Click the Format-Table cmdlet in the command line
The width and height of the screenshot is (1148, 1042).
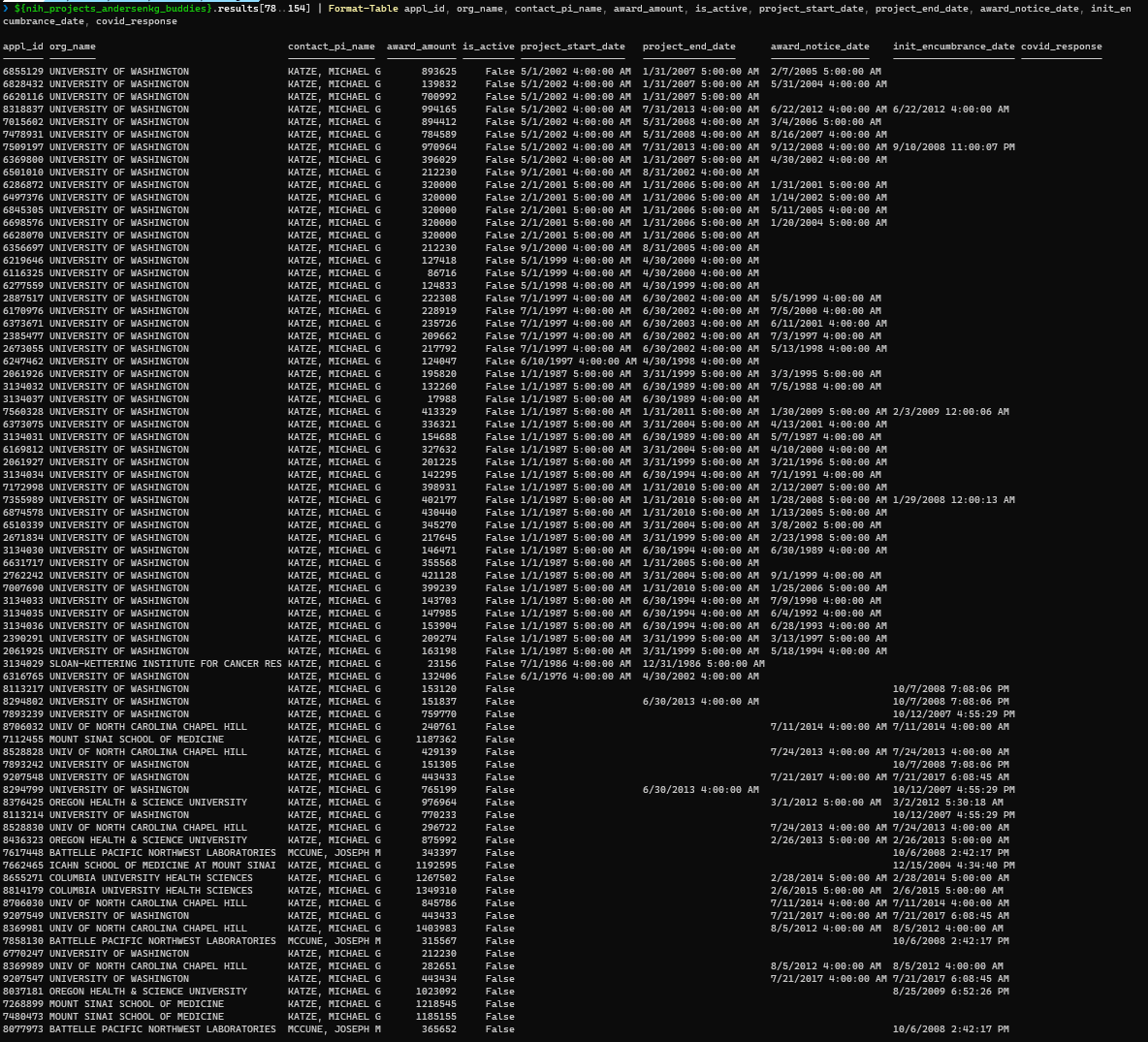point(364,9)
